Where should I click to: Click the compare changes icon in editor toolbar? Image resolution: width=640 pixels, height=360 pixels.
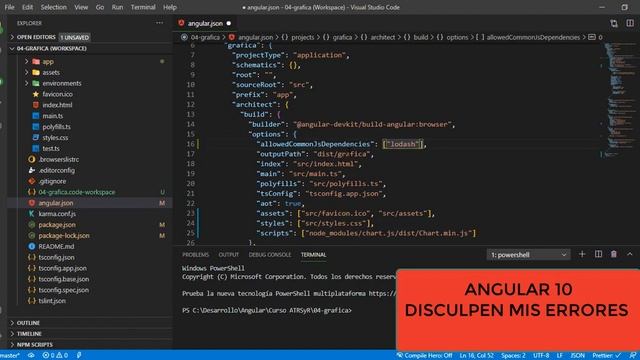(614, 23)
